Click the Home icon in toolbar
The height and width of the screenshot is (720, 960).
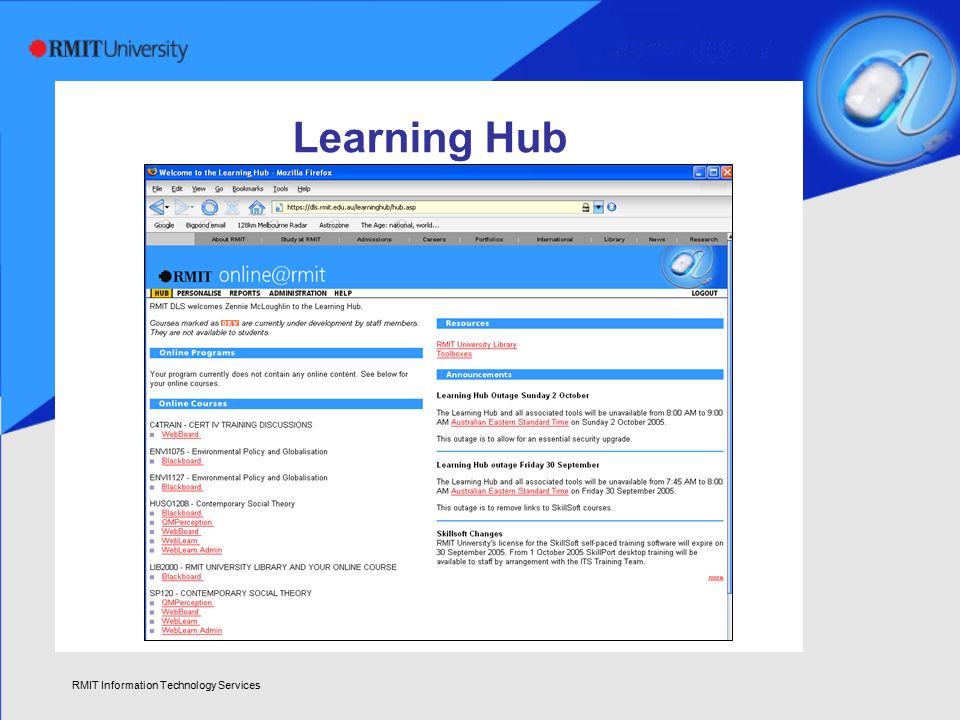[257, 207]
